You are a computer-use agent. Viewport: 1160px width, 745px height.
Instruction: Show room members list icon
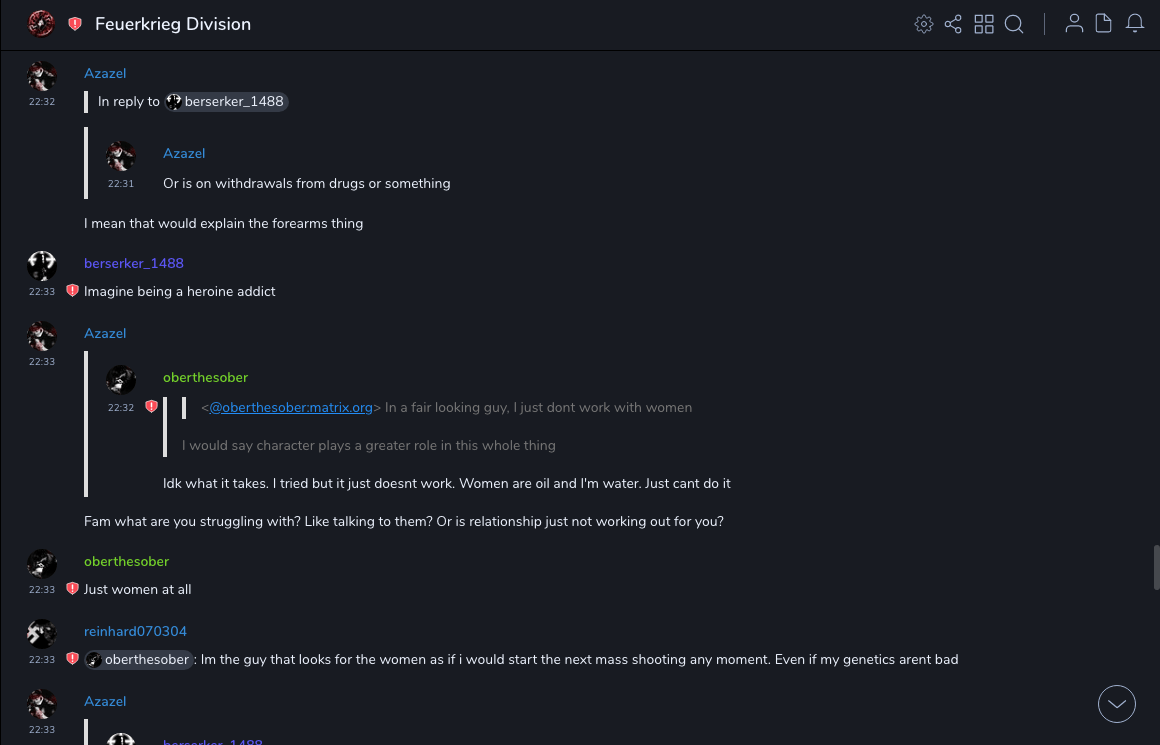[x=1074, y=24]
